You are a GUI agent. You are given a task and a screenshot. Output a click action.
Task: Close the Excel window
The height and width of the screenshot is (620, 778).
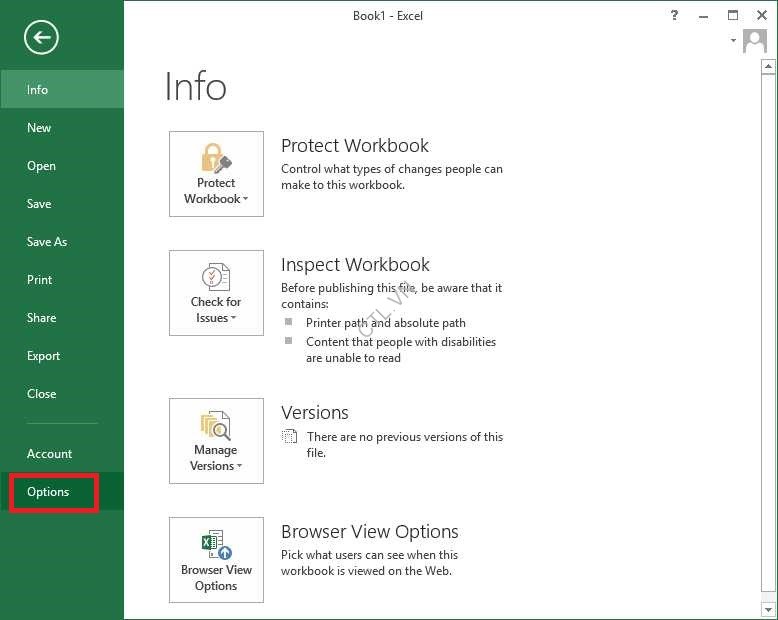coord(762,15)
